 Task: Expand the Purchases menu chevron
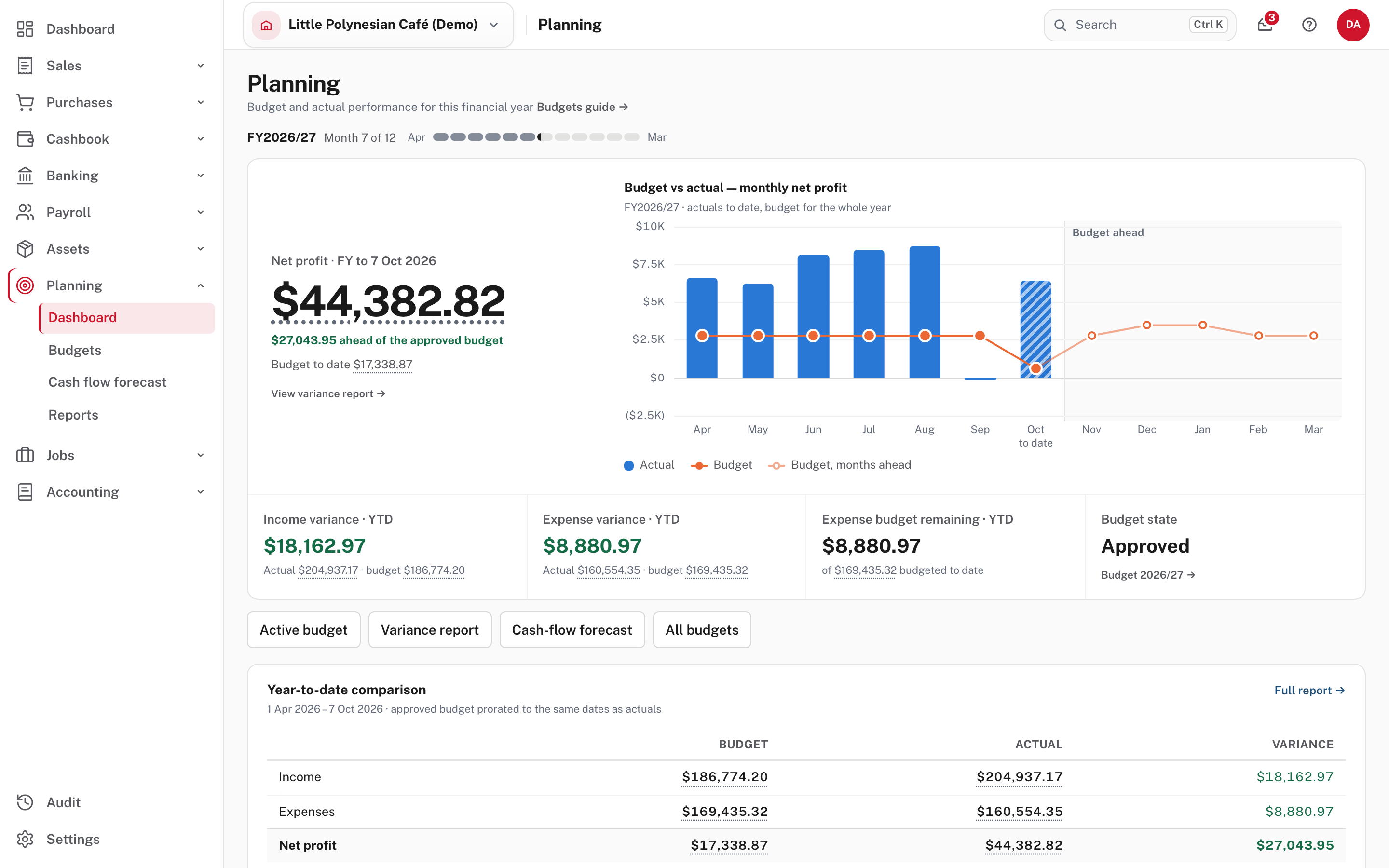[200, 102]
